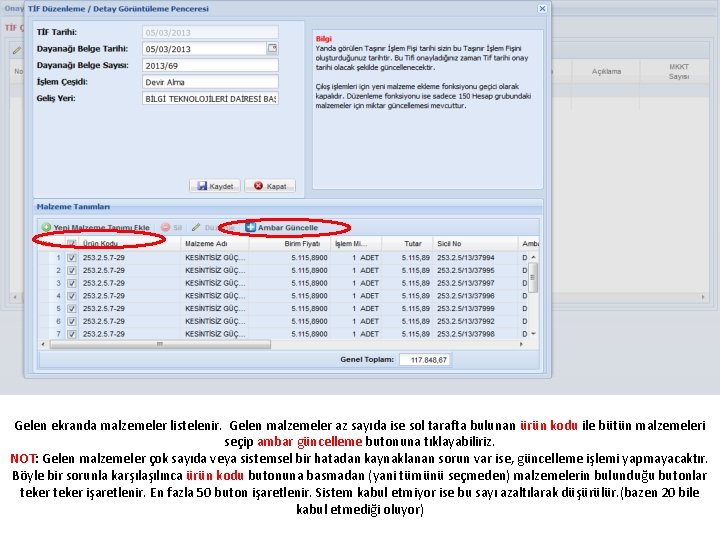Click the Sil delete toolbar button
The height and width of the screenshot is (540, 720).
pos(172,227)
